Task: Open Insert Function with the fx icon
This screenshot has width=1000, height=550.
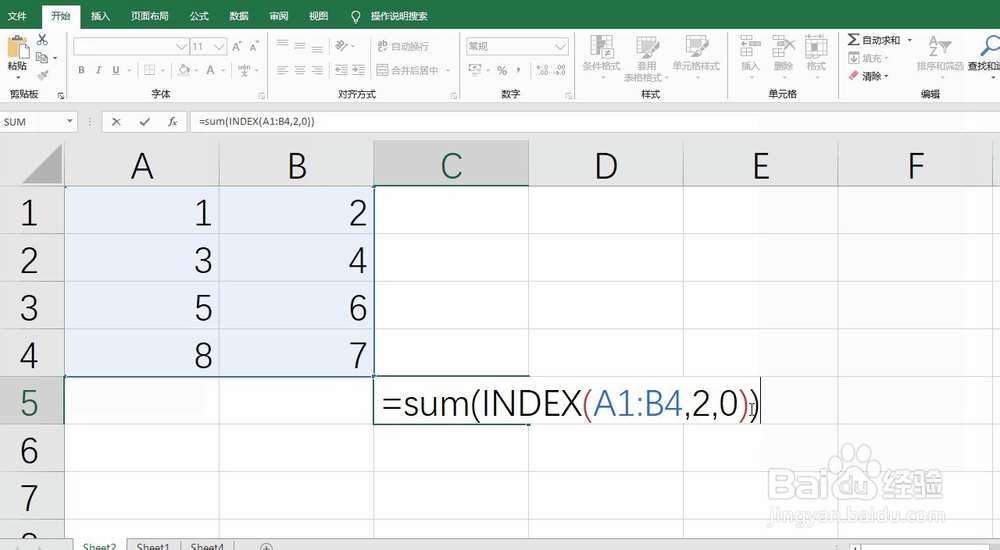Action: tap(172, 121)
